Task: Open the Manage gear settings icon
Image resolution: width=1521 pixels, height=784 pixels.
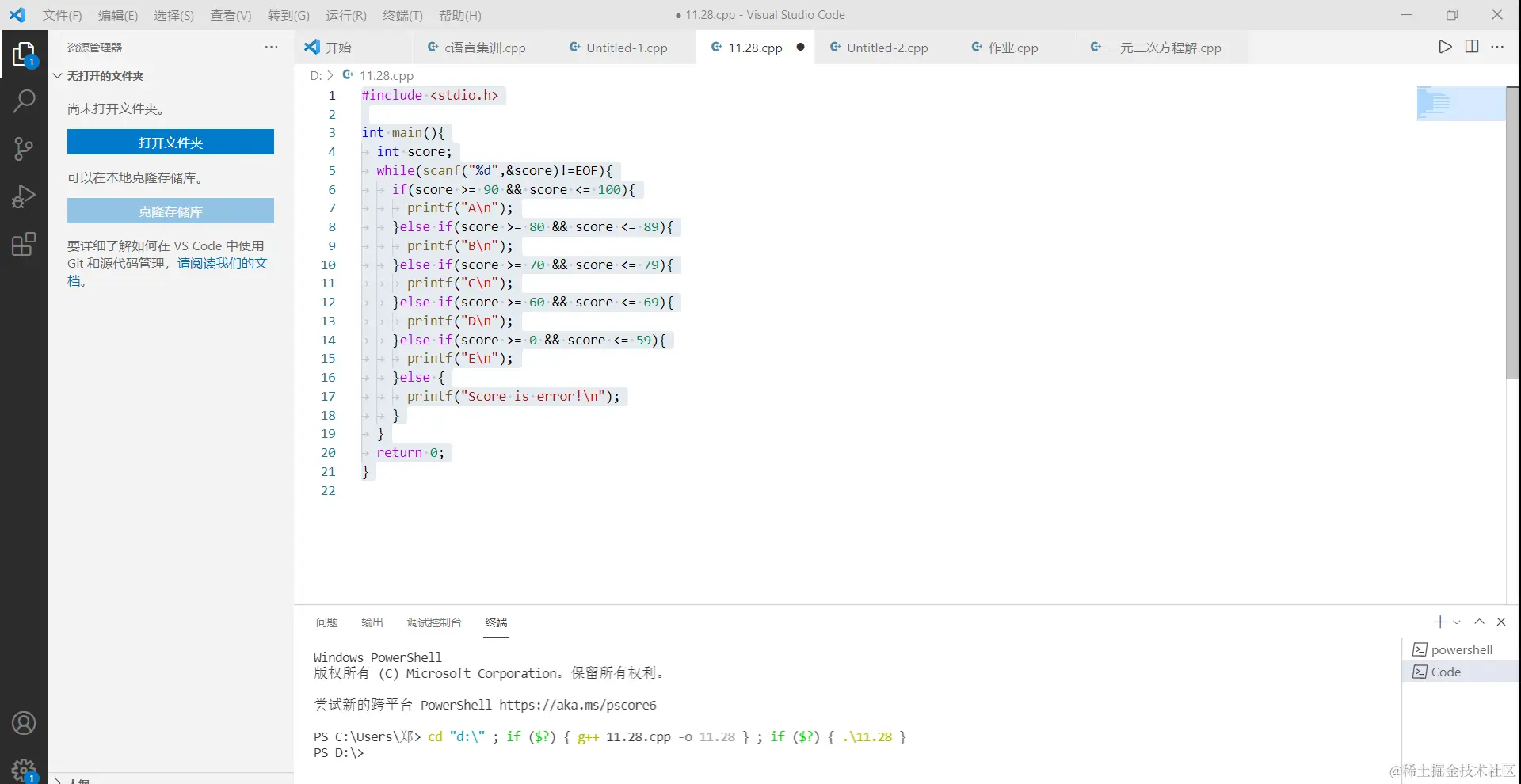Action: pos(24,769)
